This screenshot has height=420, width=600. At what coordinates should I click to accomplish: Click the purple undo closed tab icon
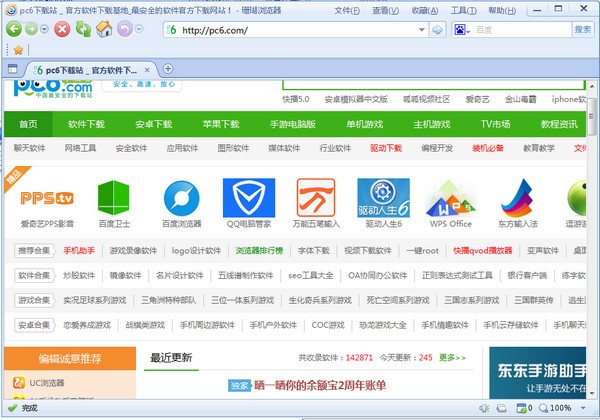tap(124, 29)
